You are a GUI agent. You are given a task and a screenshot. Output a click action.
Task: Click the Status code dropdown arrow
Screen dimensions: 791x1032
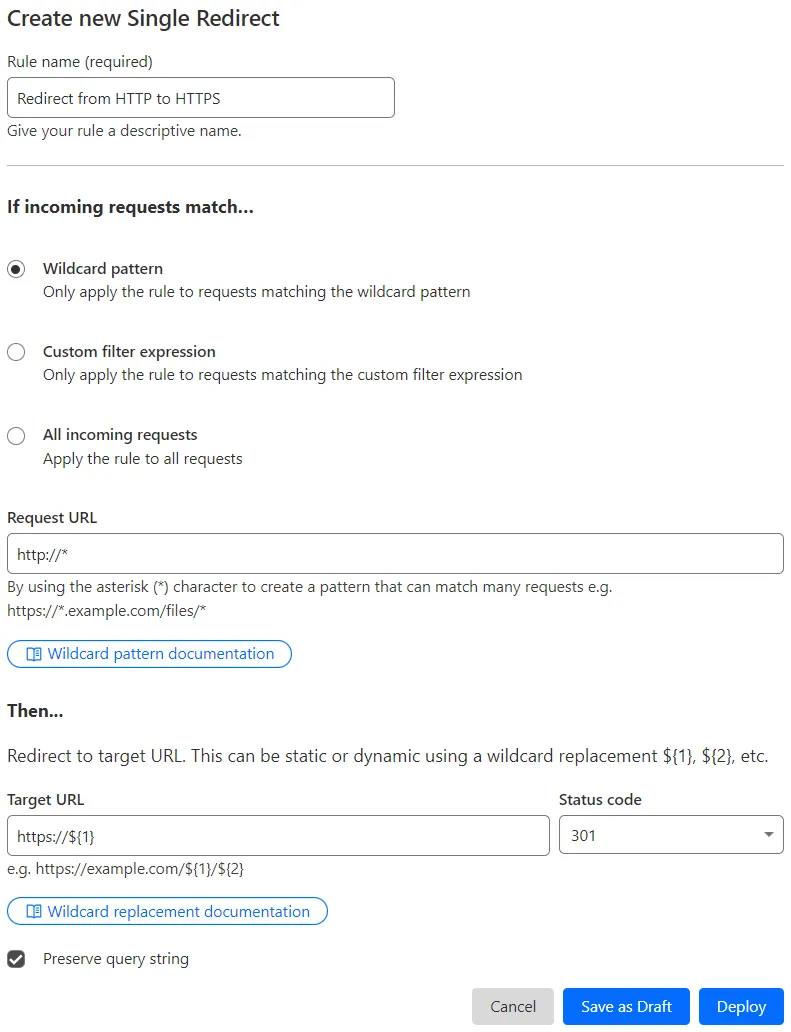pyautogui.click(x=768, y=834)
